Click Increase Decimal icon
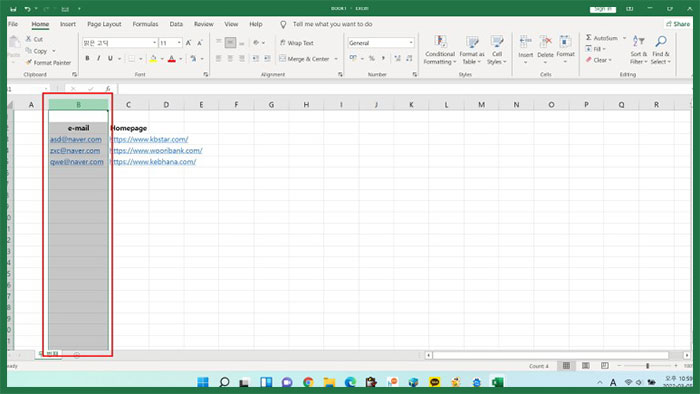The height and width of the screenshot is (394, 700). [397, 58]
